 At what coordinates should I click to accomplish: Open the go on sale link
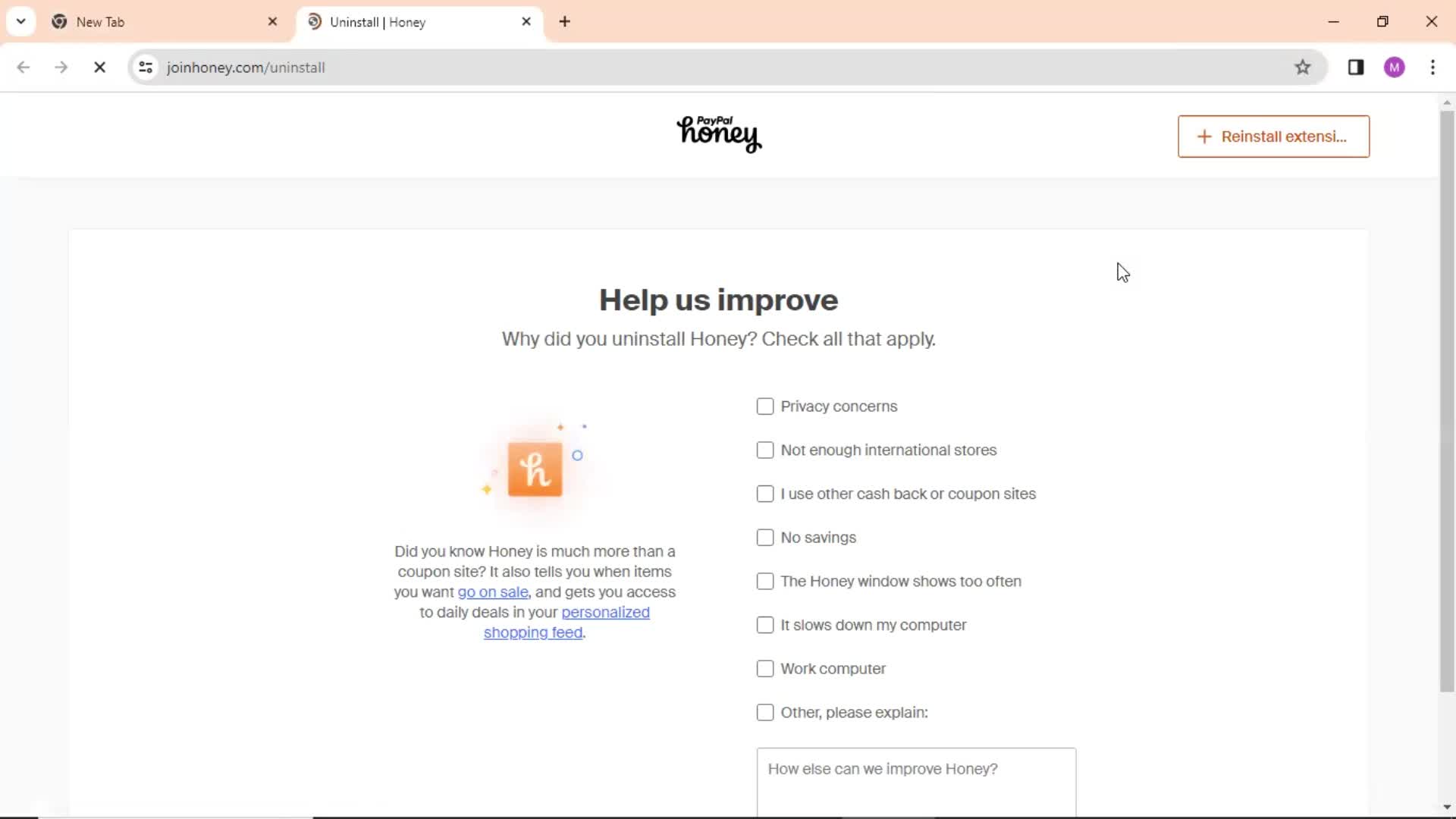pos(493,592)
